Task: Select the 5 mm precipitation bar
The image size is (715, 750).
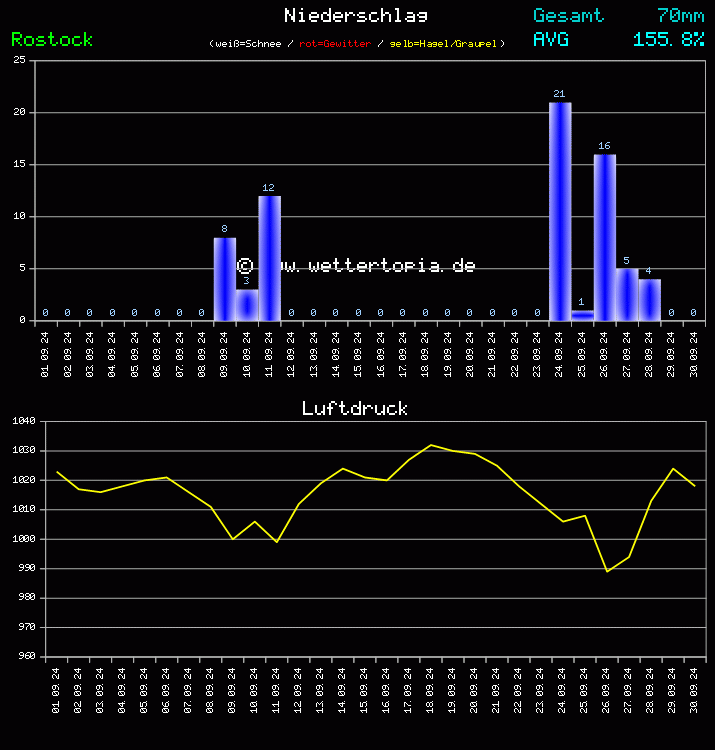Action: click(627, 295)
